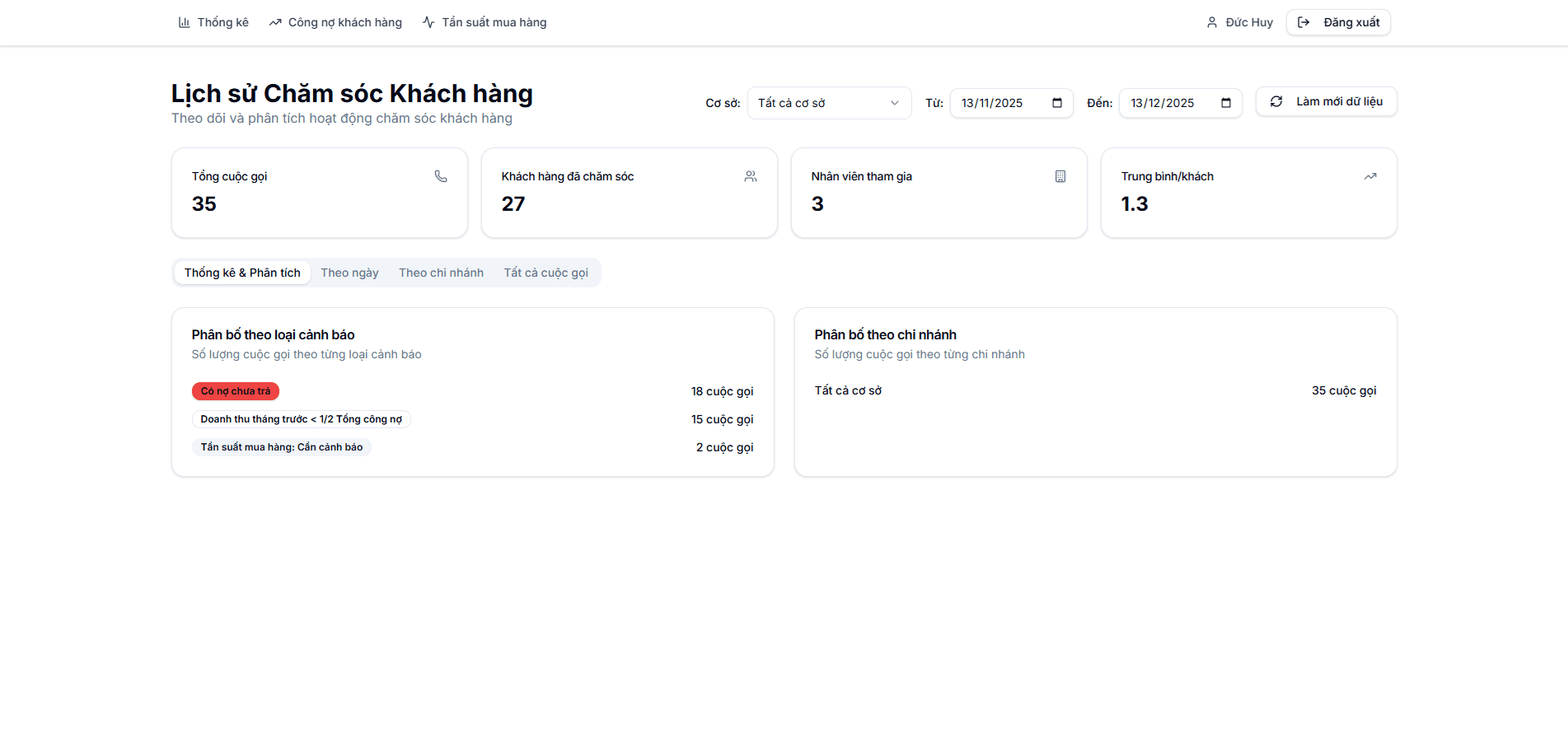The width and height of the screenshot is (1568, 747).
Task: Click the pulse icon beside Tần suất mua hàng
Action: (428, 22)
